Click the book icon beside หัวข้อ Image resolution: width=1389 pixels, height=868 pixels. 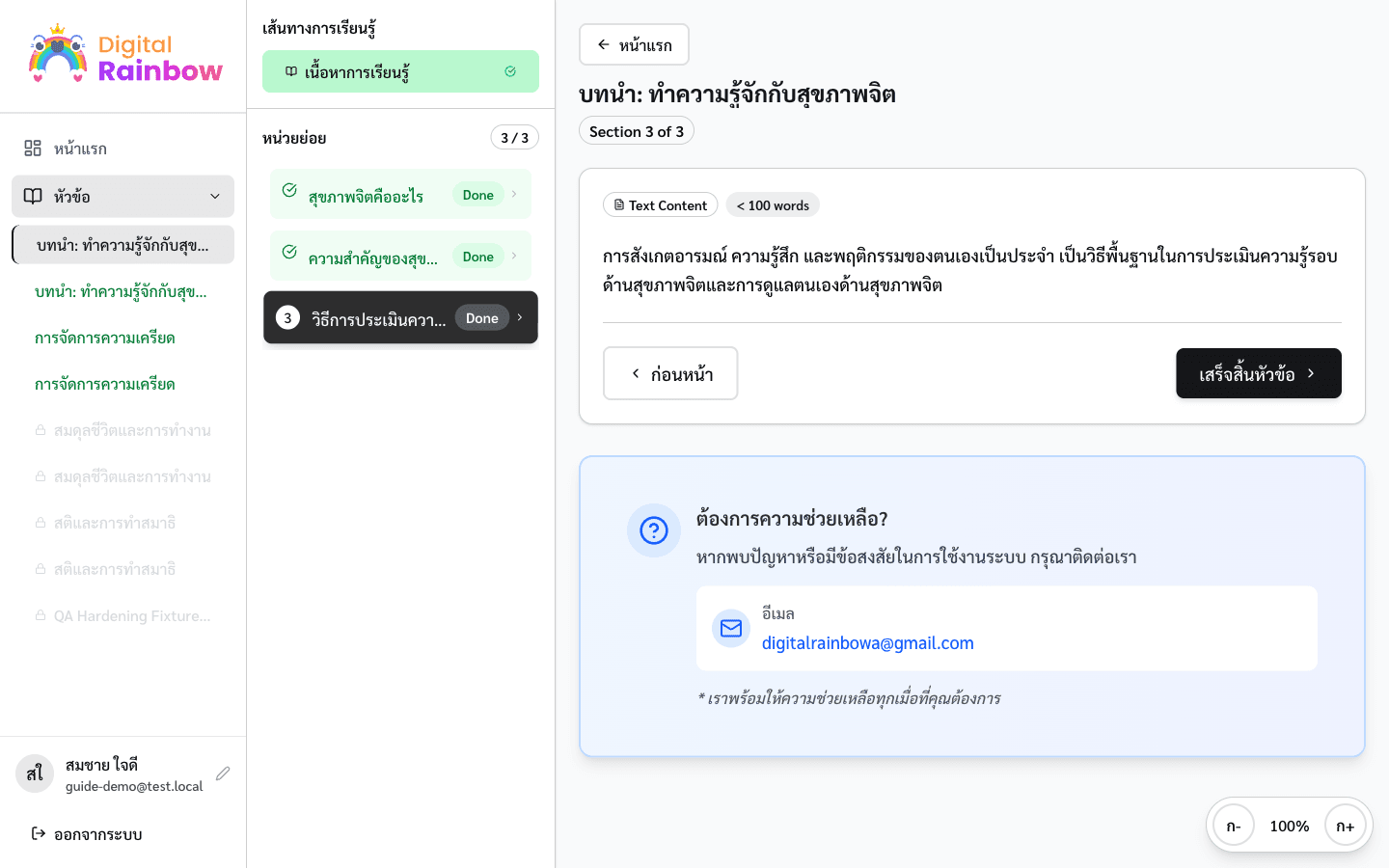pos(33,197)
